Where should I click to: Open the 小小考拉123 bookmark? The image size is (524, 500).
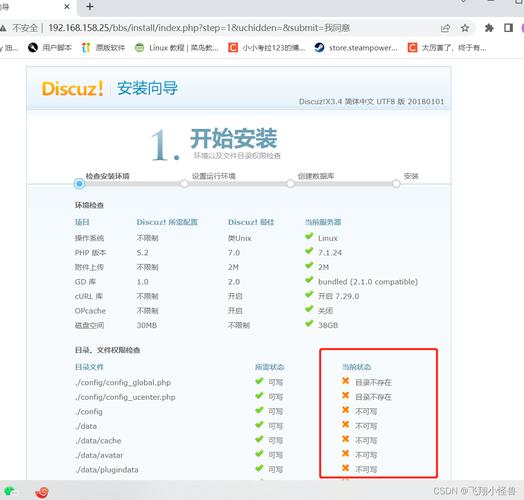click(267, 48)
